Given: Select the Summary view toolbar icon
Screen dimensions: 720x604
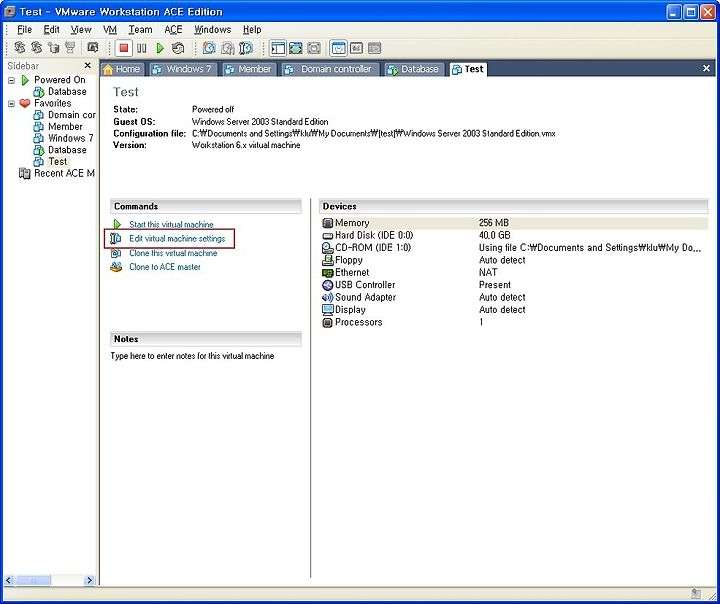Looking at the screenshot, I should point(338,48).
